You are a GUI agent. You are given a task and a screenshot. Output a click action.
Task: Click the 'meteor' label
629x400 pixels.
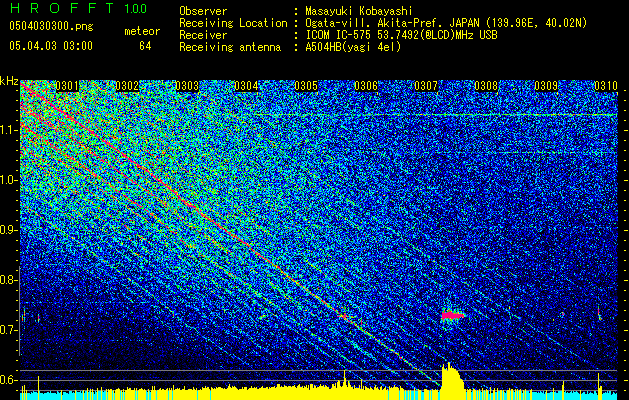[142, 31]
